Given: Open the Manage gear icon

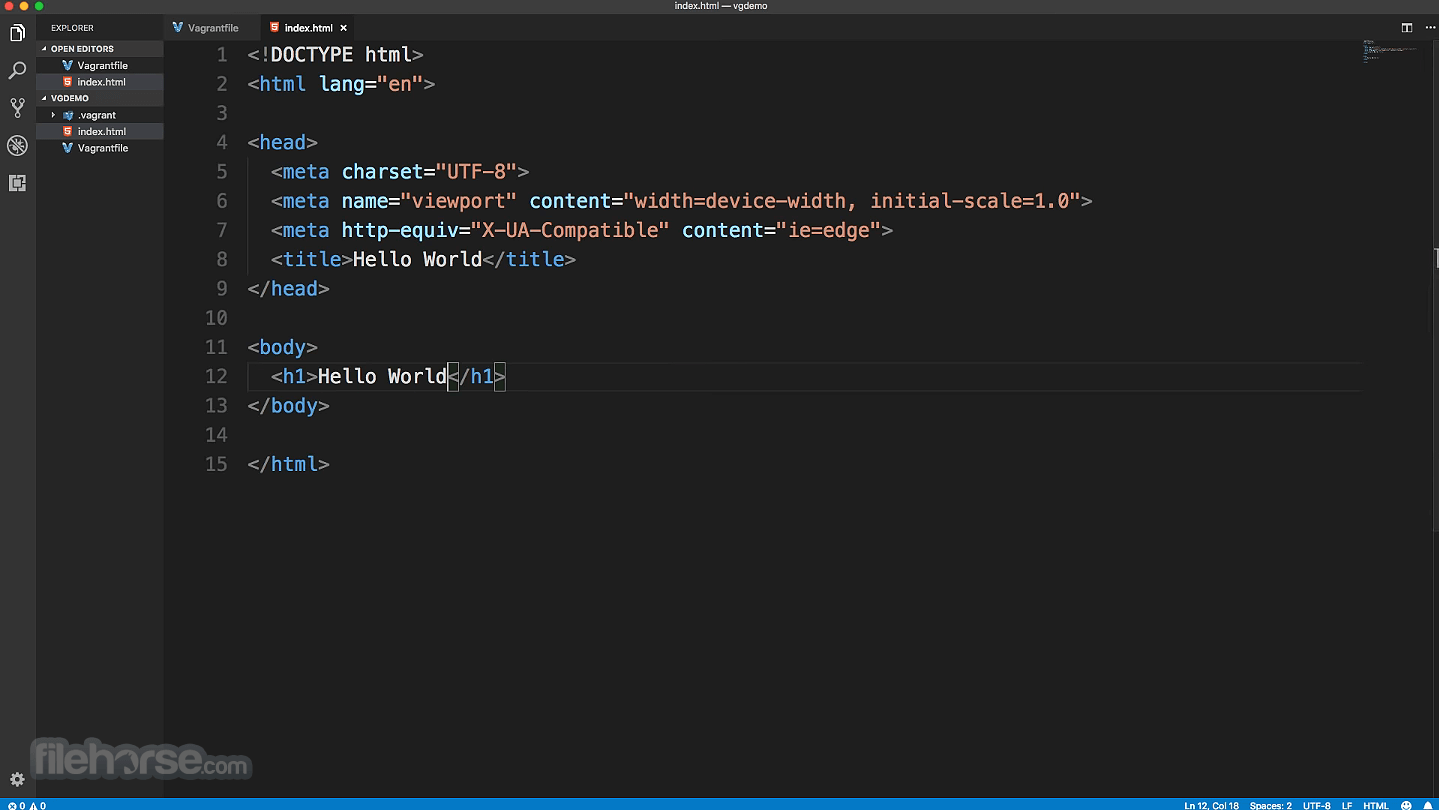Looking at the screenshot, I should coord(17,780).
